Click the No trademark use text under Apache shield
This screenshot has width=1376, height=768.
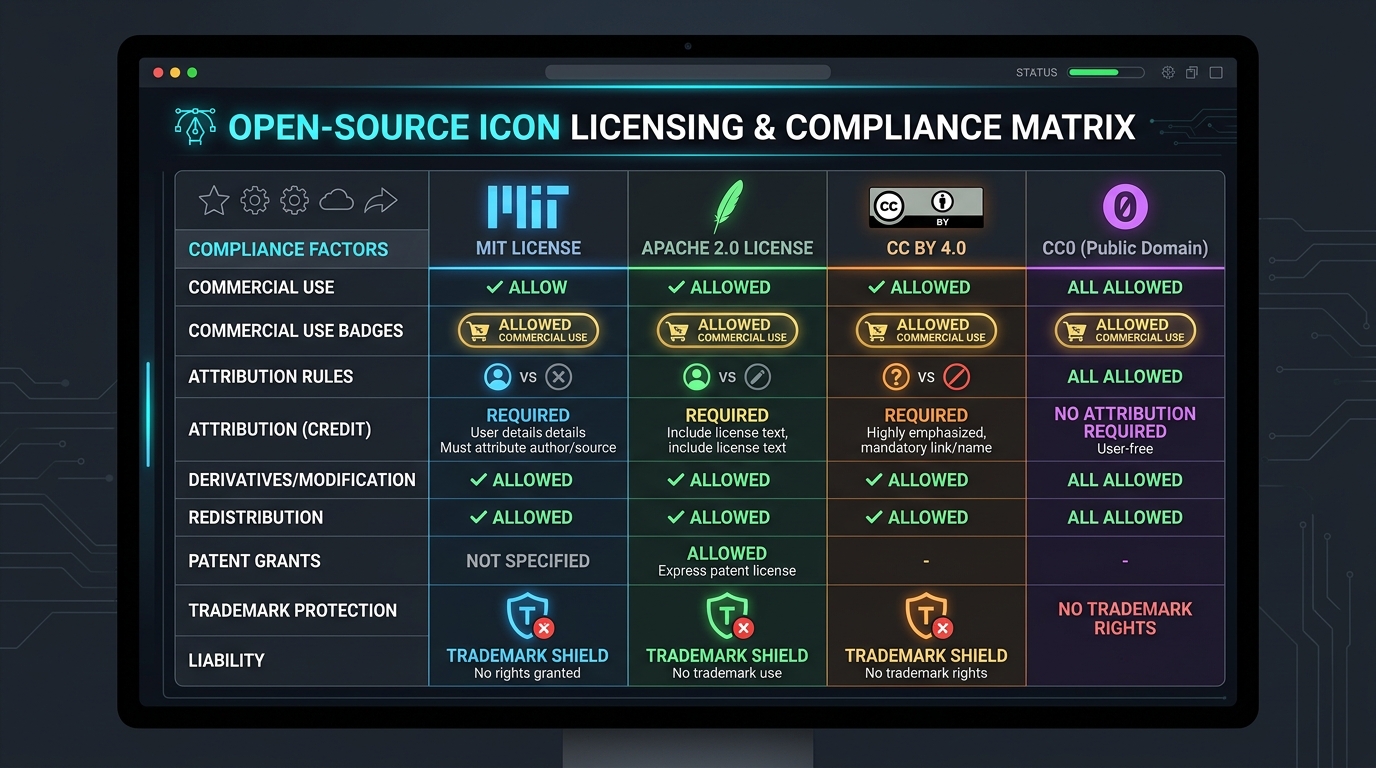click(727, 674)
